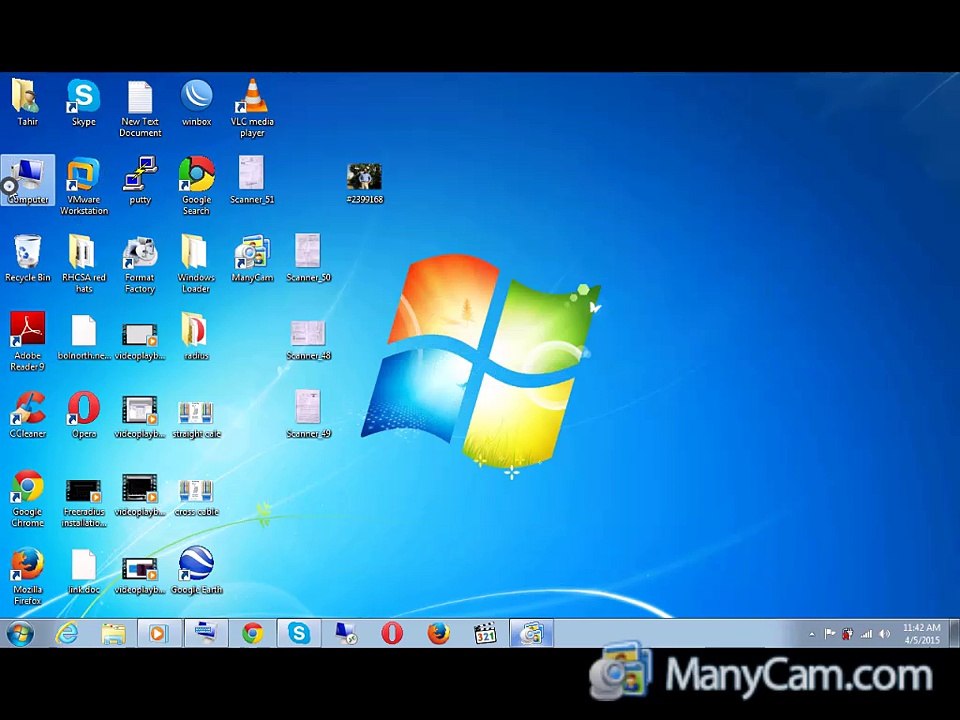Select the straight cale image file
The image size is (960, 720).
[197, 419]
